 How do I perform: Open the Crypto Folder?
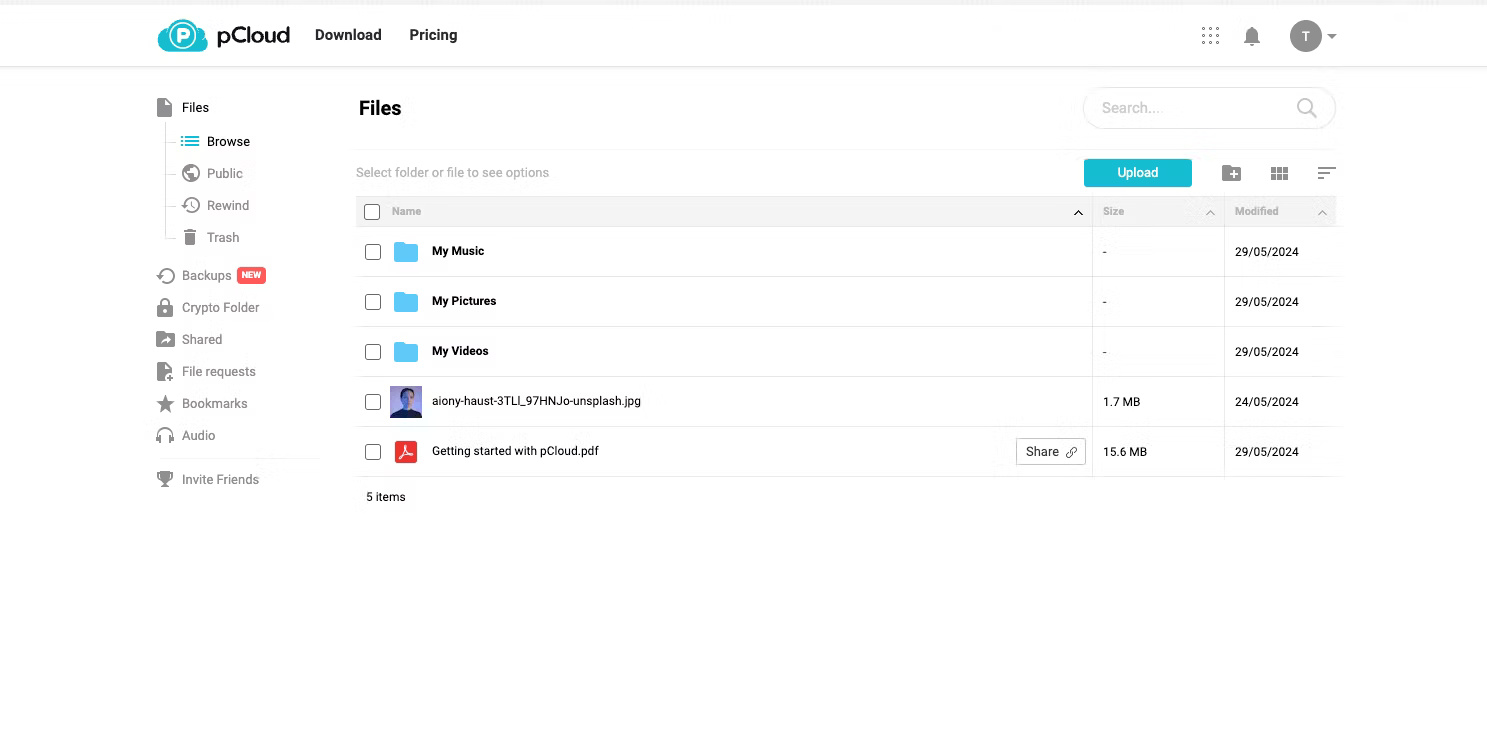[220, 307]
